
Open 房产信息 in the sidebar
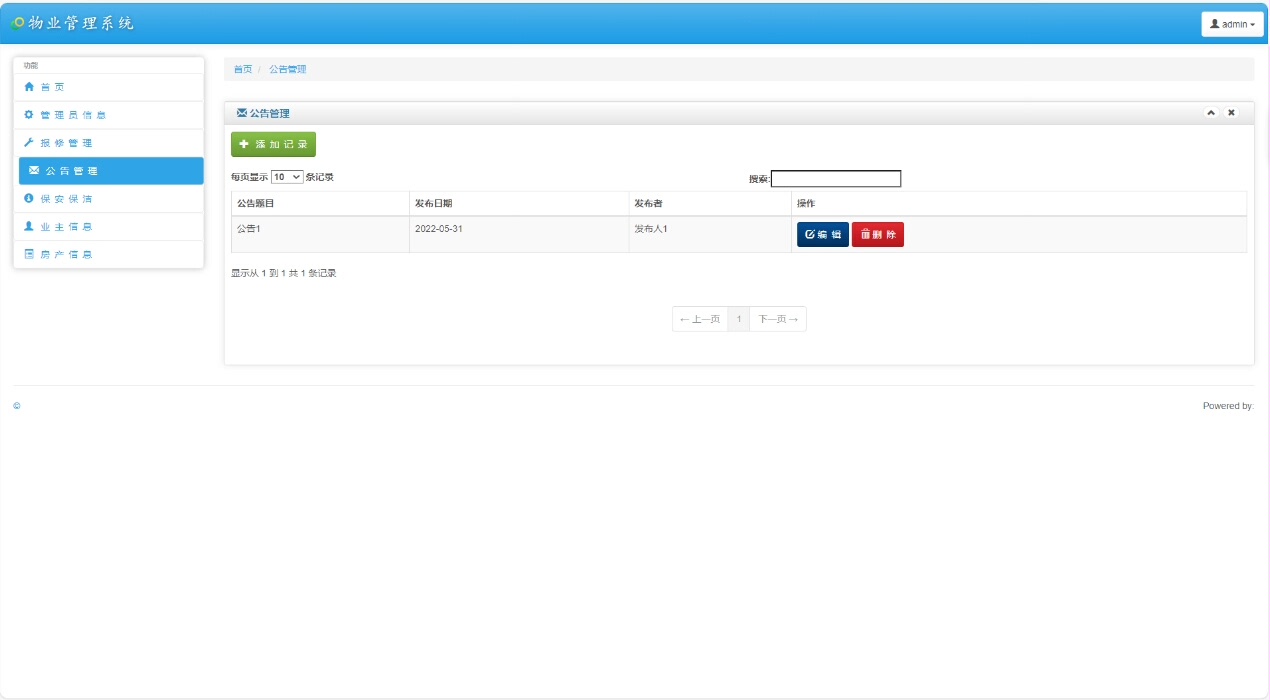tap(108, 255)
